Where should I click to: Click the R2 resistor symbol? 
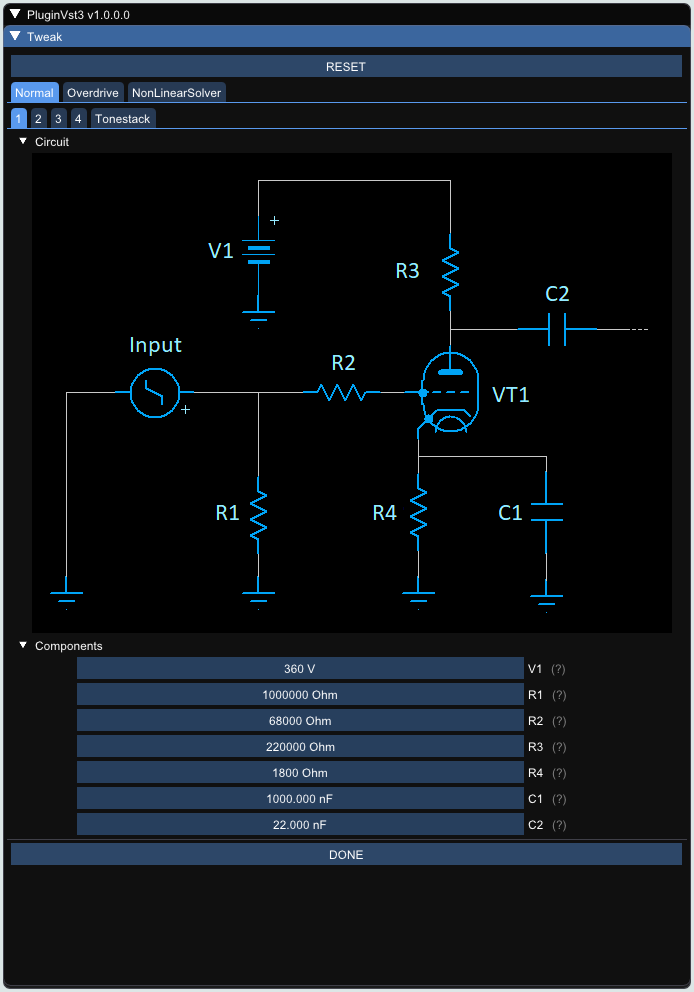342,393
